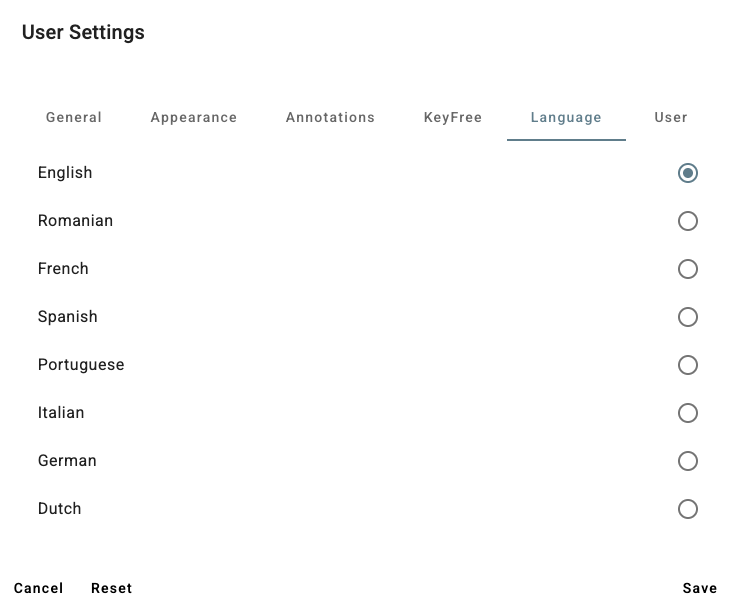Screen dimensions: 736x611
Task: Select the Romanian radio button
Action: 688,221
